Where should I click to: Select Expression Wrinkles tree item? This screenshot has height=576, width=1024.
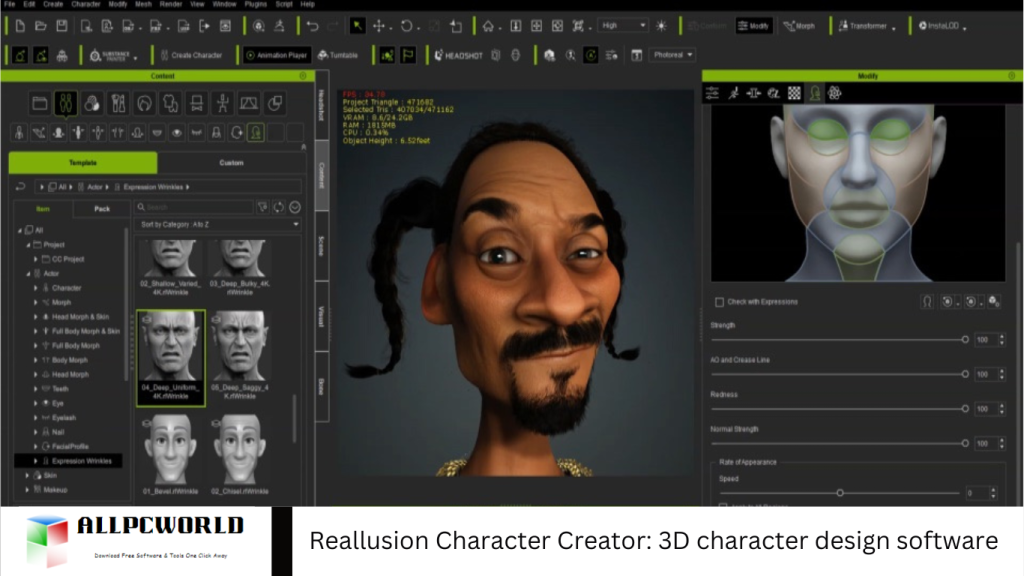[82, 461]
